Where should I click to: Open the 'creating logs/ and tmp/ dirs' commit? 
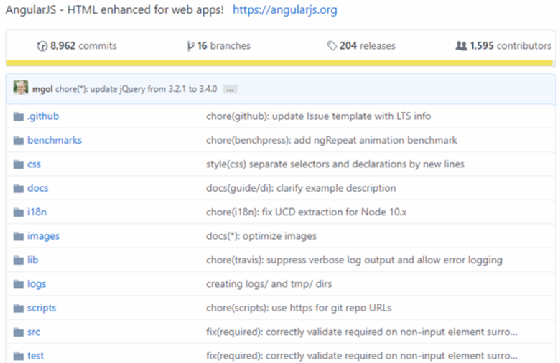[269, 284]
